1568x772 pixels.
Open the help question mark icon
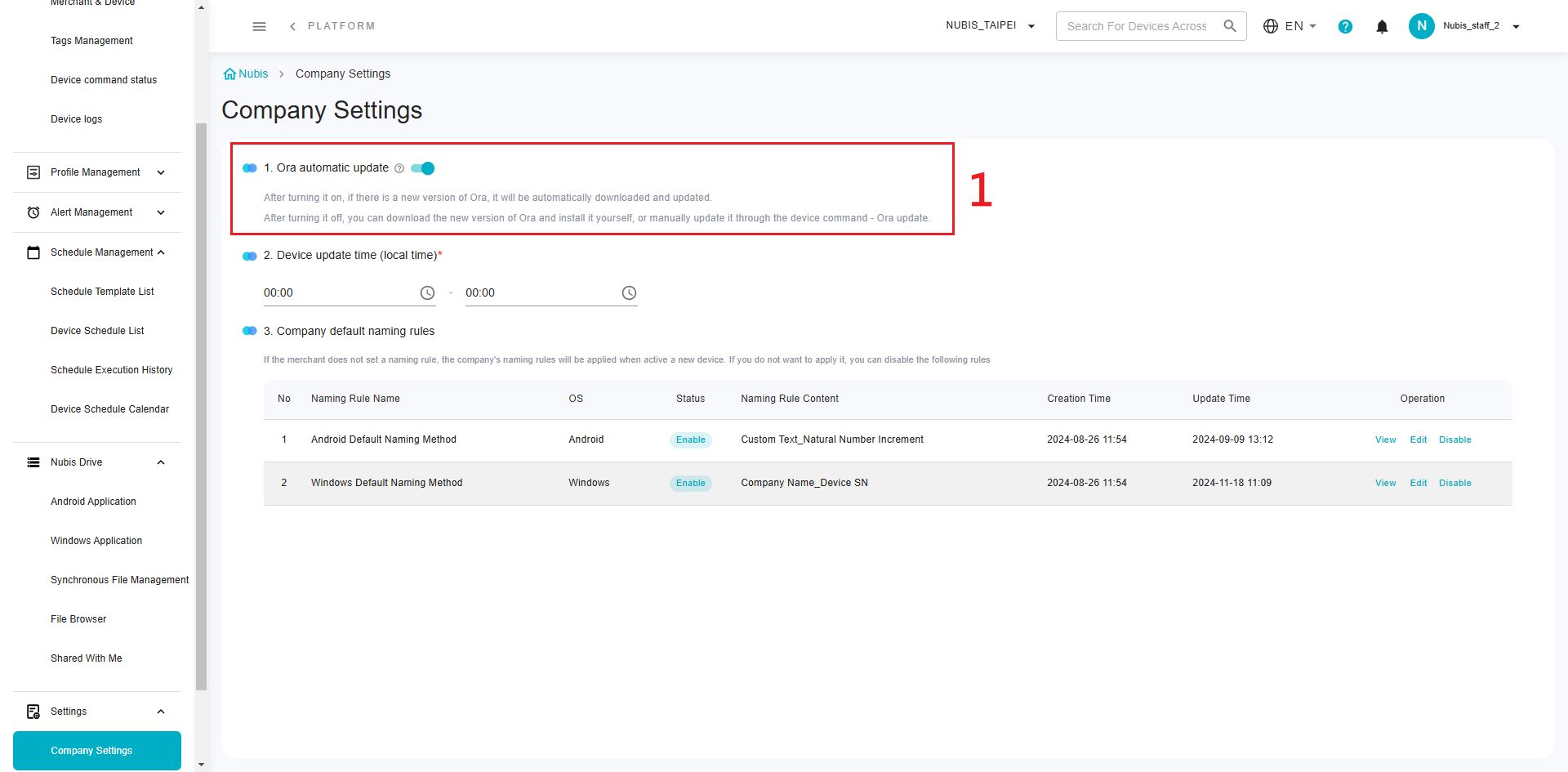click(x=1345, y=26)
